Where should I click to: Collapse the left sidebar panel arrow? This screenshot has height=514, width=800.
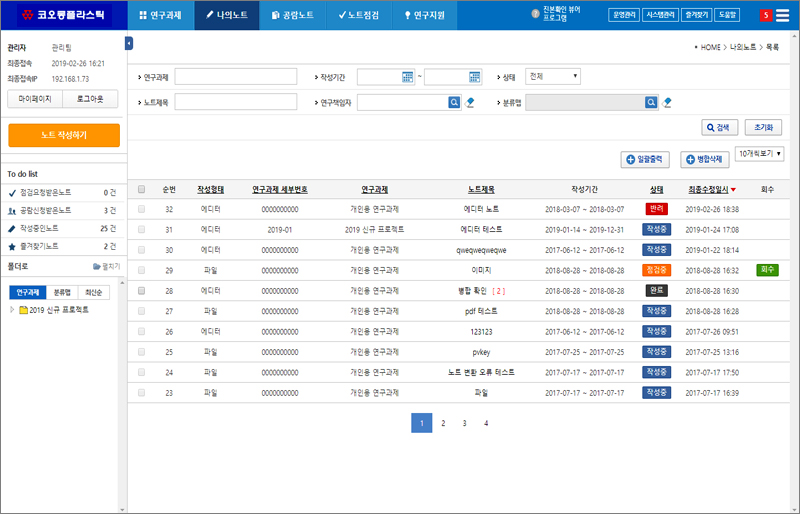[129, 43]
